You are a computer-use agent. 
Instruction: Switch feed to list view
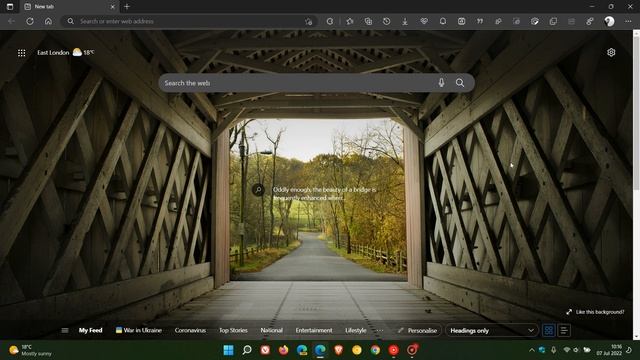tap(564, 330)
